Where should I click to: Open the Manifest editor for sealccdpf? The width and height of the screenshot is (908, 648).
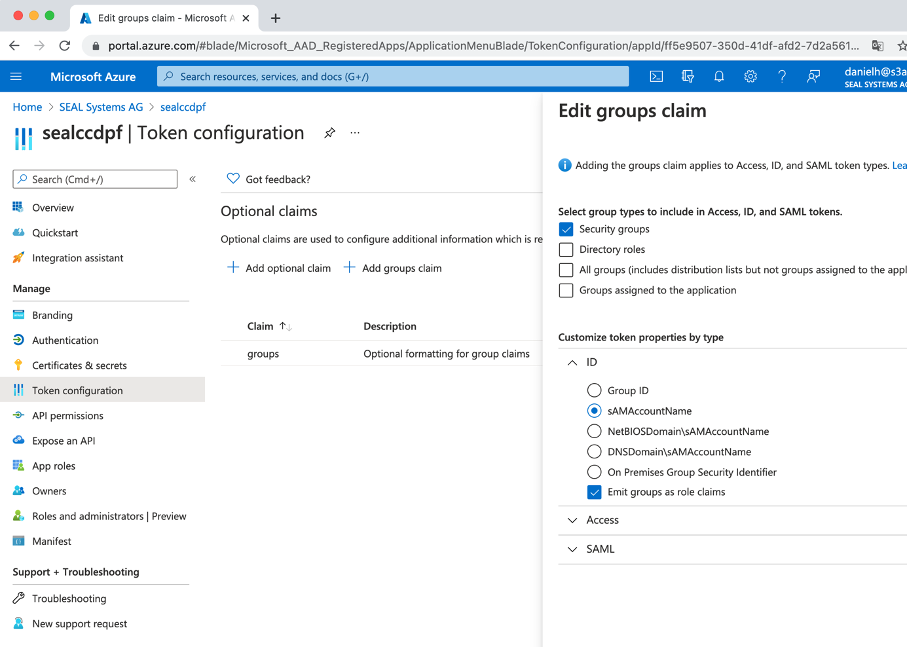51,541
